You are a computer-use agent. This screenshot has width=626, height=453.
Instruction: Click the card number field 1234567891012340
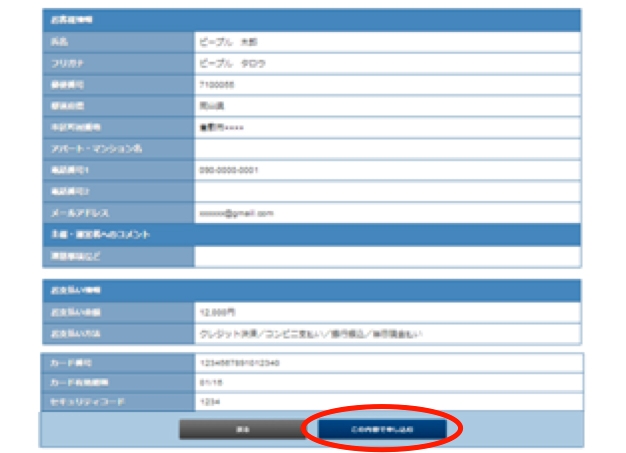(387, 361)
